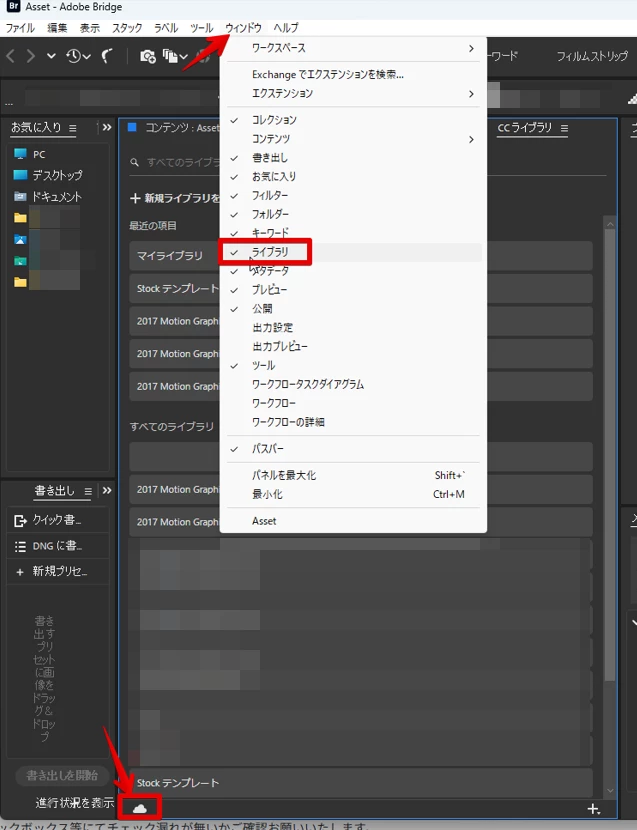Open the 表示 menu
Screen dimensions: 637x830
coord(89,28)
